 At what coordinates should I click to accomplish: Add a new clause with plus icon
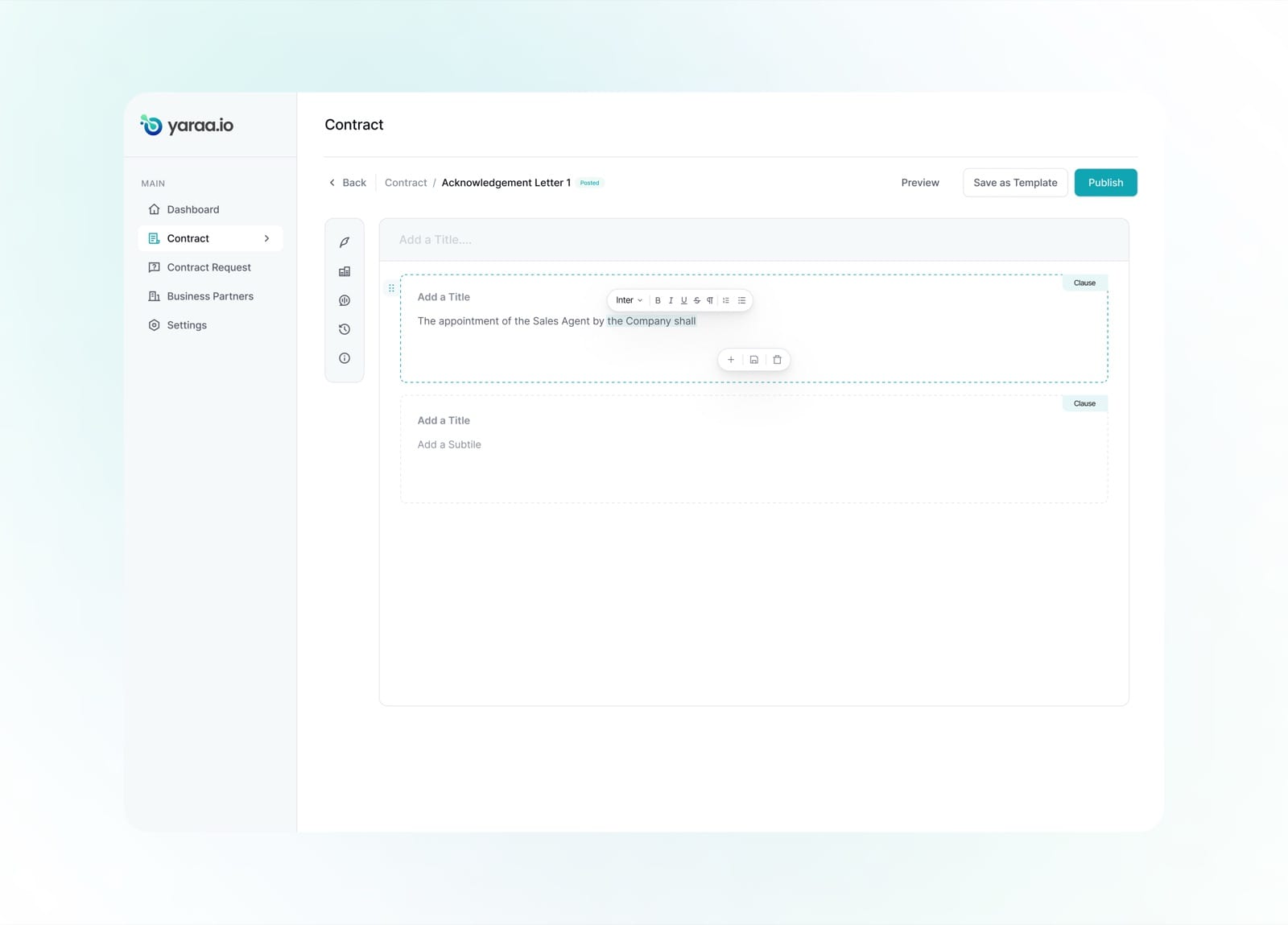click(x=731, y=360)
